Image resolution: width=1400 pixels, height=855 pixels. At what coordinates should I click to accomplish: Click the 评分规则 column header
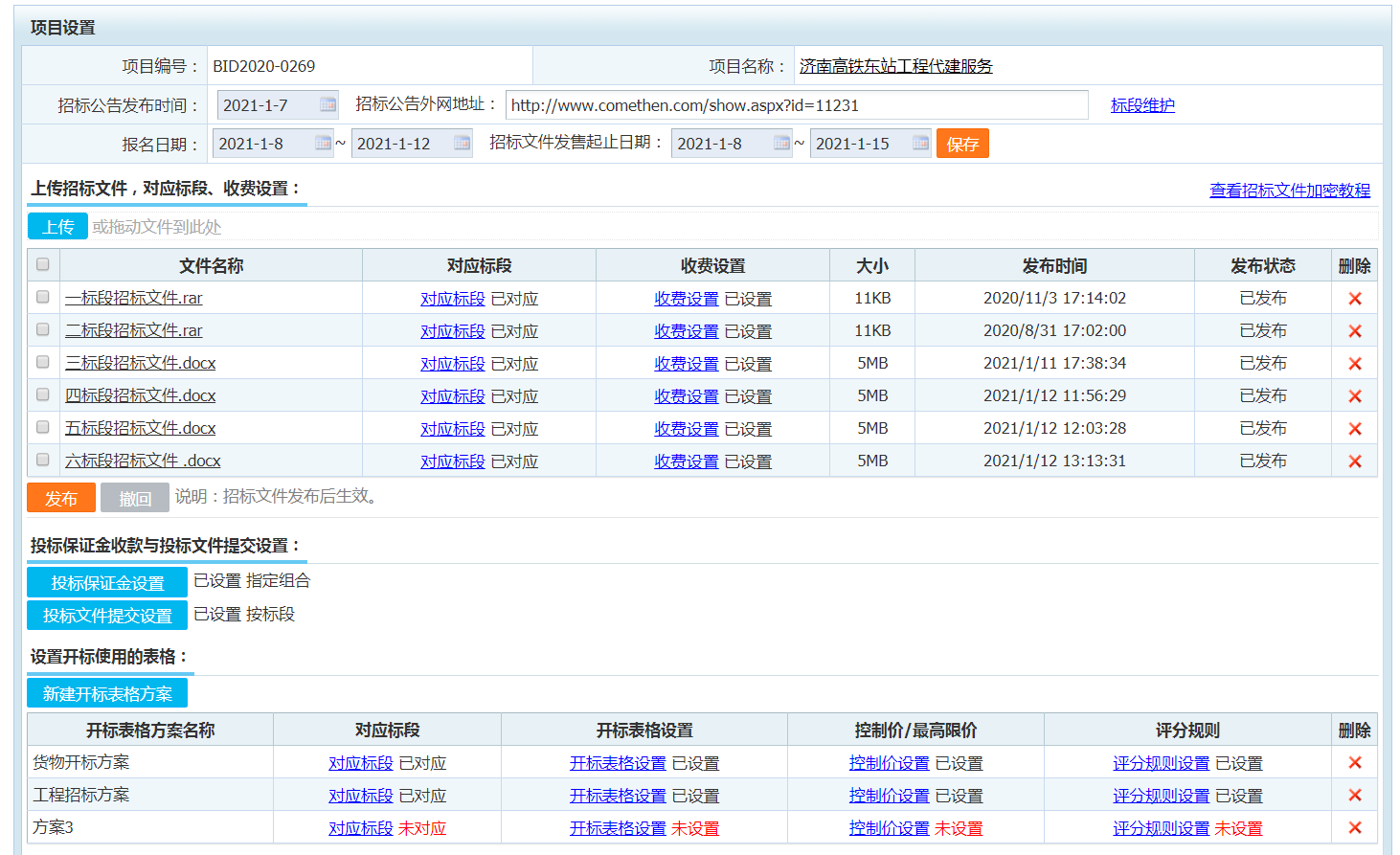pyautogui.click(x=1187, y=730)
